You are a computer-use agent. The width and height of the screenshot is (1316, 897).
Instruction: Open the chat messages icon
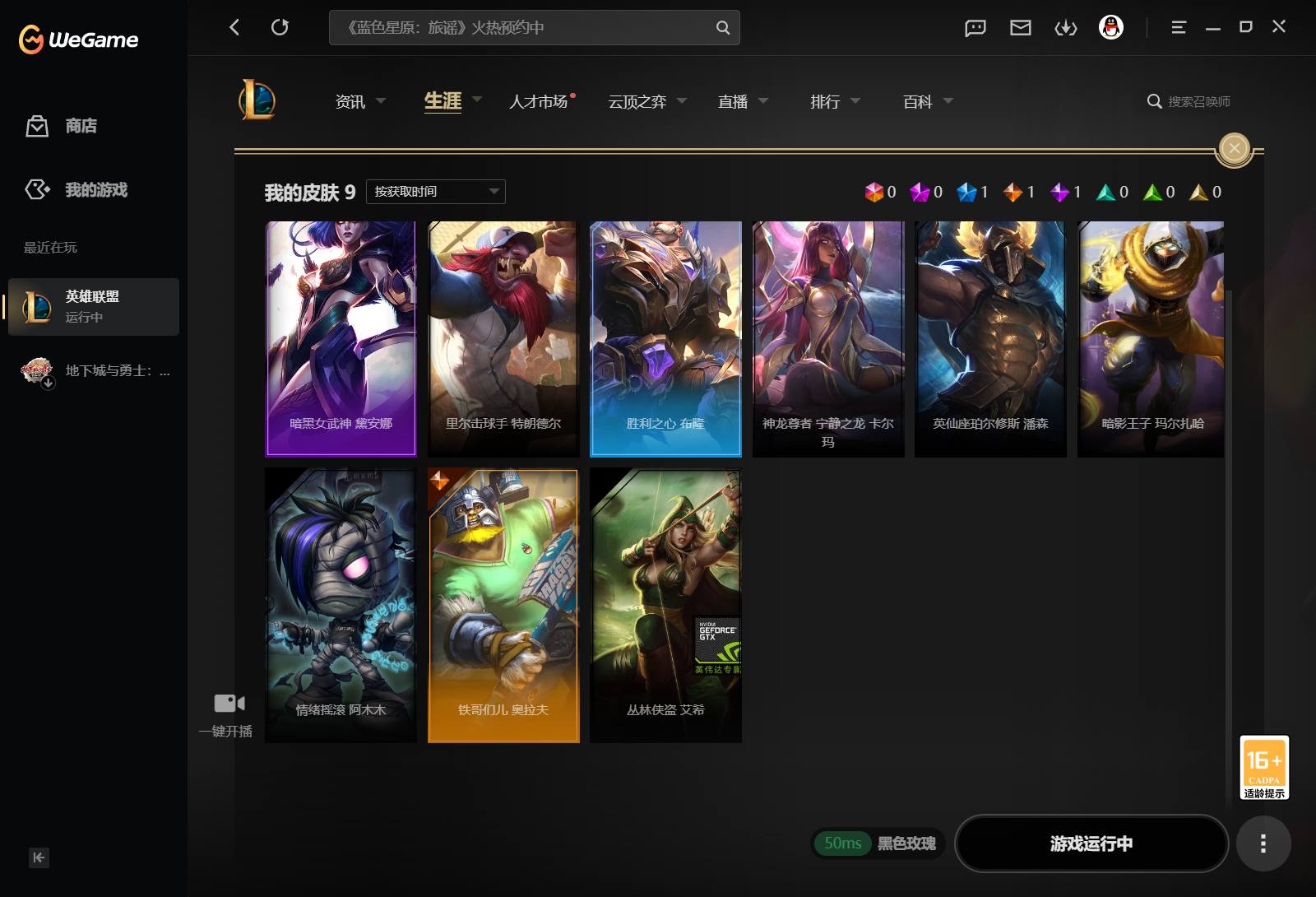[975, 28]
